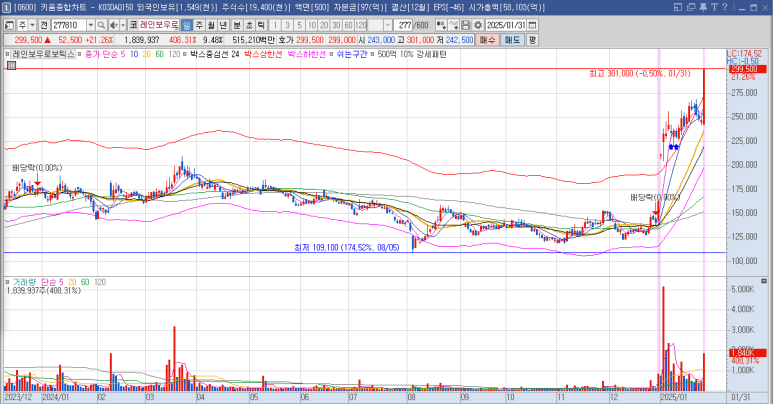Select monthly chart period 월
773x404 pixels.
click(x=211, y=25)
